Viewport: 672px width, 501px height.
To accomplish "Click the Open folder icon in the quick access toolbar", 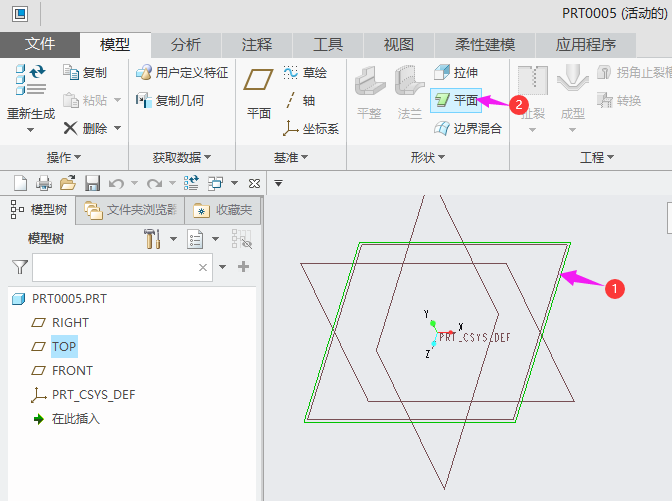I will (68, 183).
